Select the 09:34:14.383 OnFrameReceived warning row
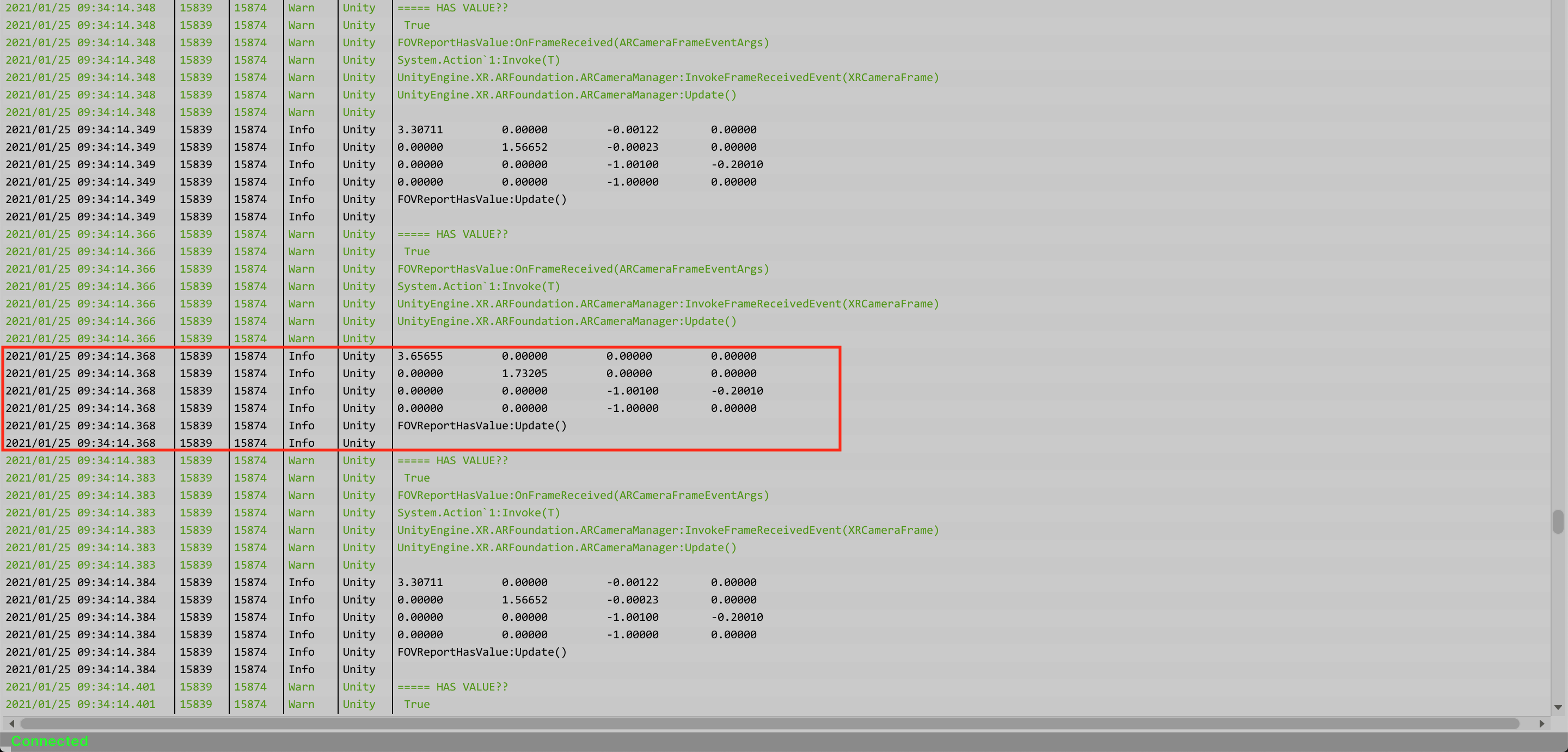This screenshot has height=752, width=1568. click(583, 495)
